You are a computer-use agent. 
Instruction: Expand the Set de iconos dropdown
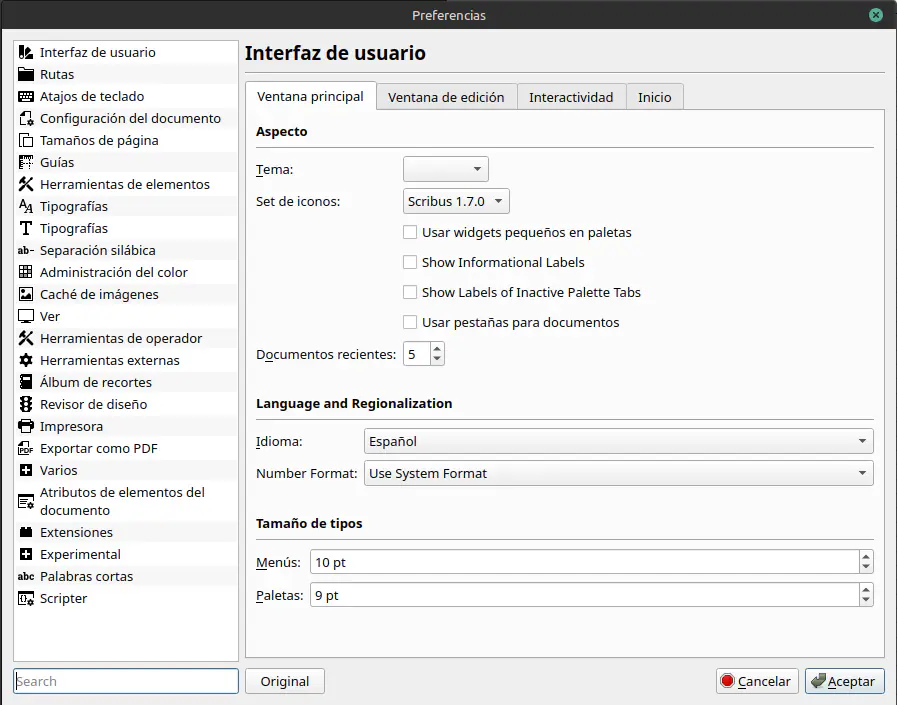coord(456,202)
